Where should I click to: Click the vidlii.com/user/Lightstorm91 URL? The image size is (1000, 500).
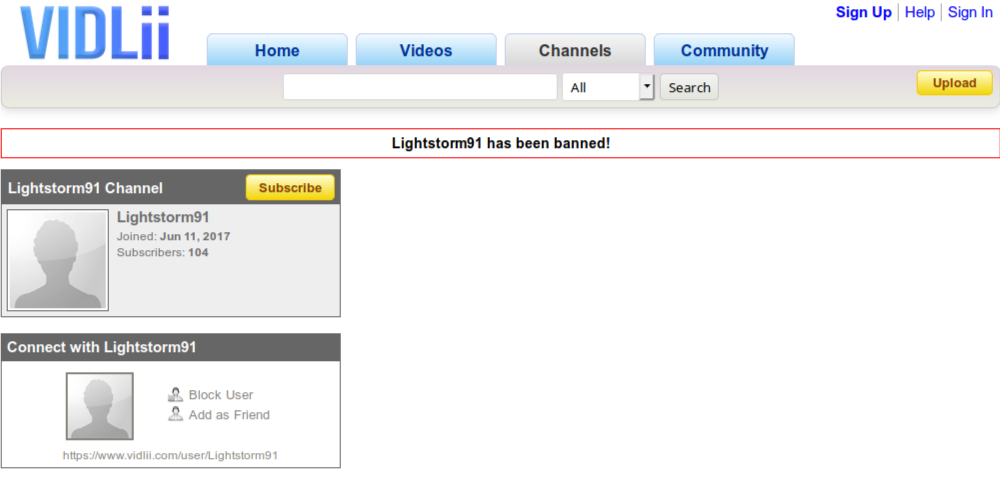click(x=170, y=455)
